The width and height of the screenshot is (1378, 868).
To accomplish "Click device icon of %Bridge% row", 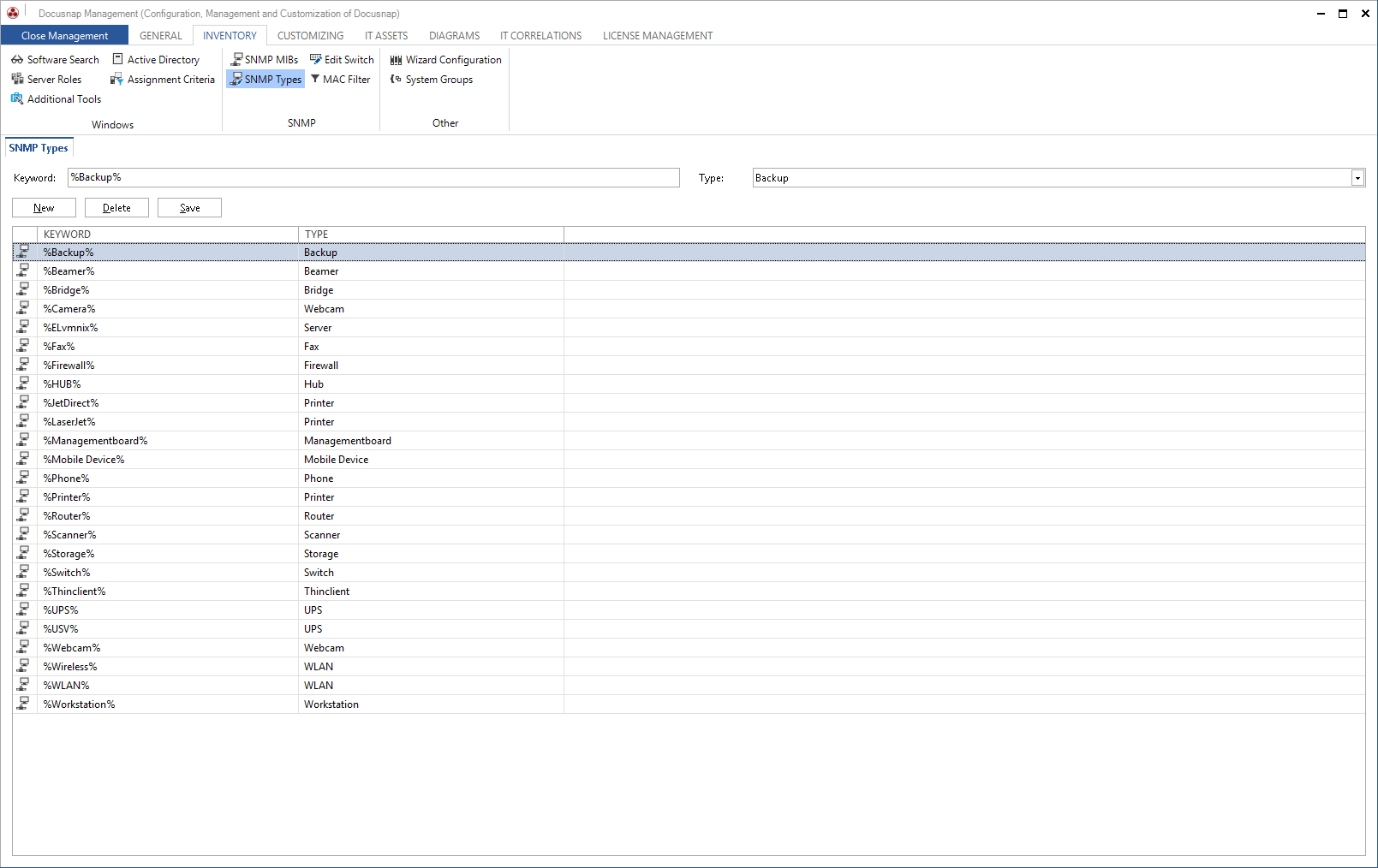I will point(24,289).
